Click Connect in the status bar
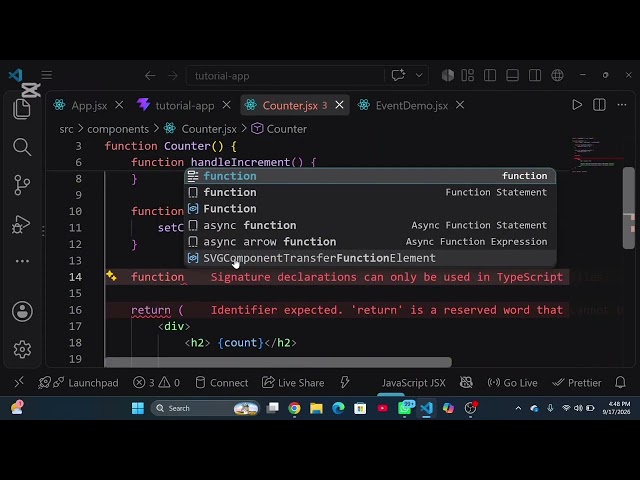The height and width of the screenshot is (480, 640). pos(222,383)
